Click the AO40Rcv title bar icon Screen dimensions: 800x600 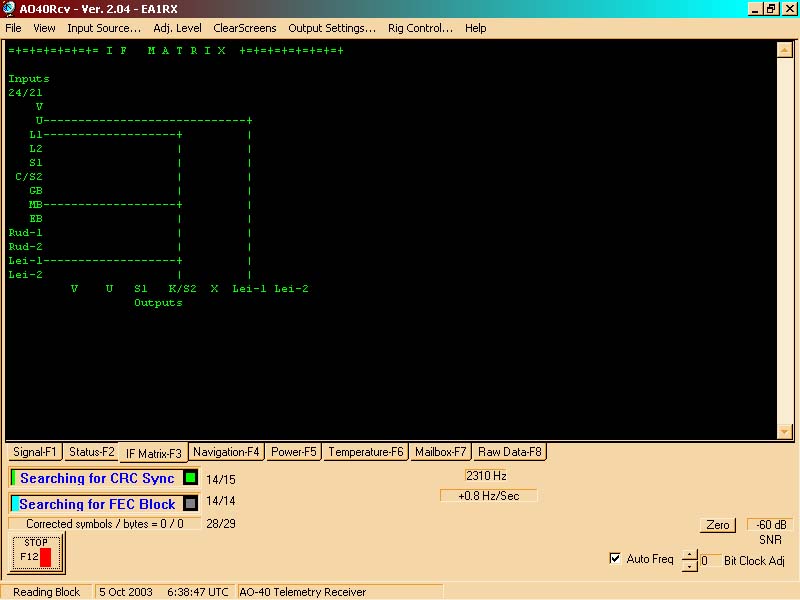[9, 8]
